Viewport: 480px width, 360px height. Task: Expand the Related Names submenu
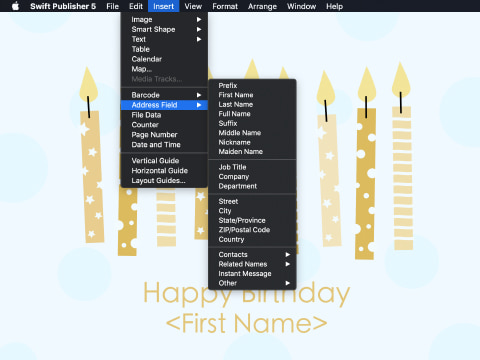tap(252, 264)
